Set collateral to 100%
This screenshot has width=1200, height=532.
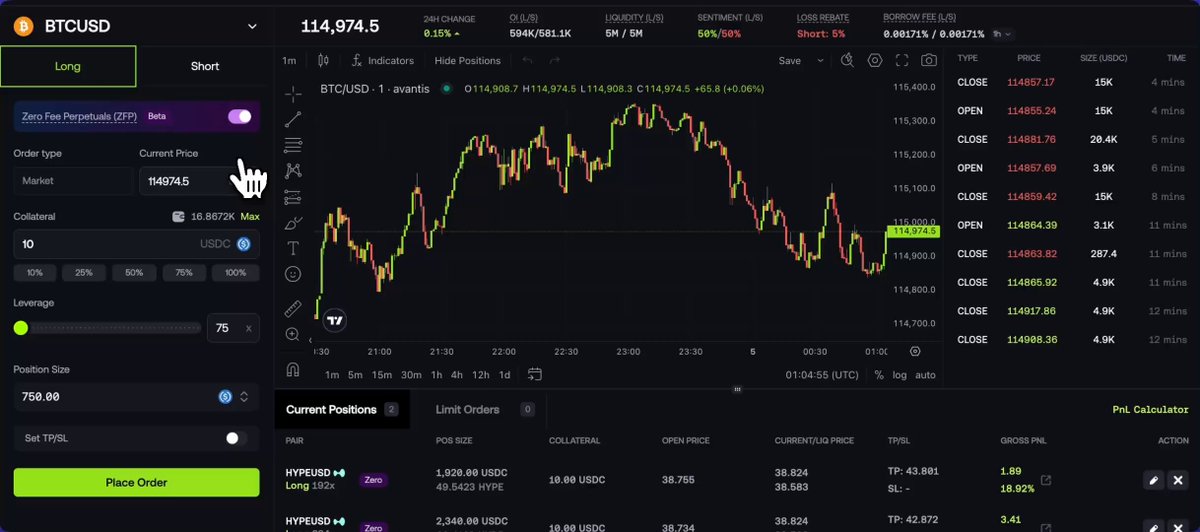coord(236,273)
